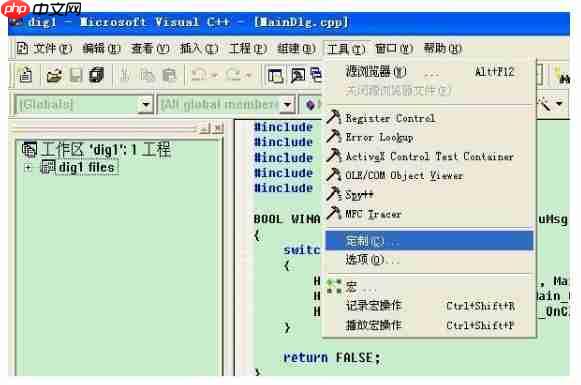Click the Window List toolbar icon
The image size is (581, 385).
316,75
